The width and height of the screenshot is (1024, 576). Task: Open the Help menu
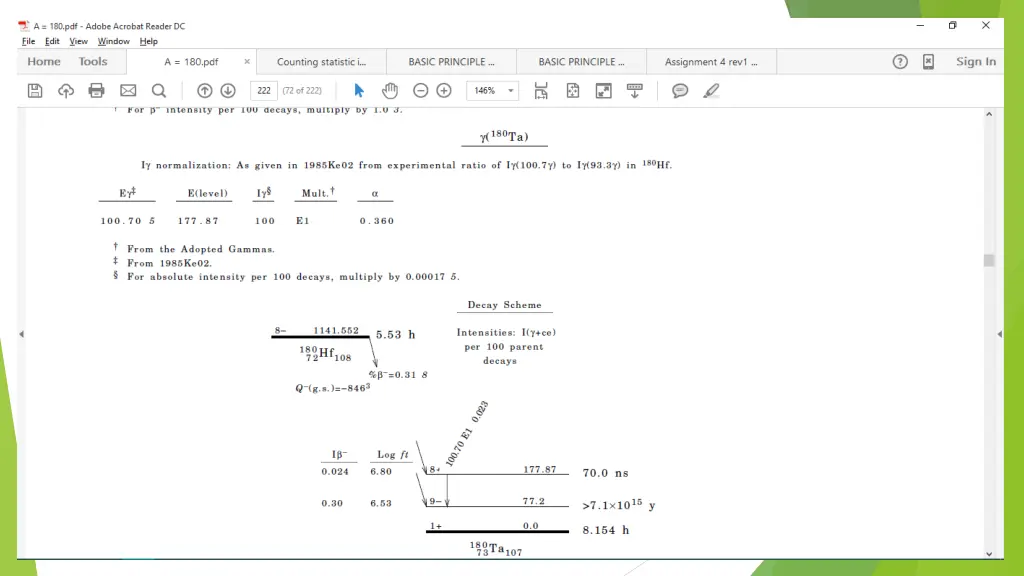[148, 41]
